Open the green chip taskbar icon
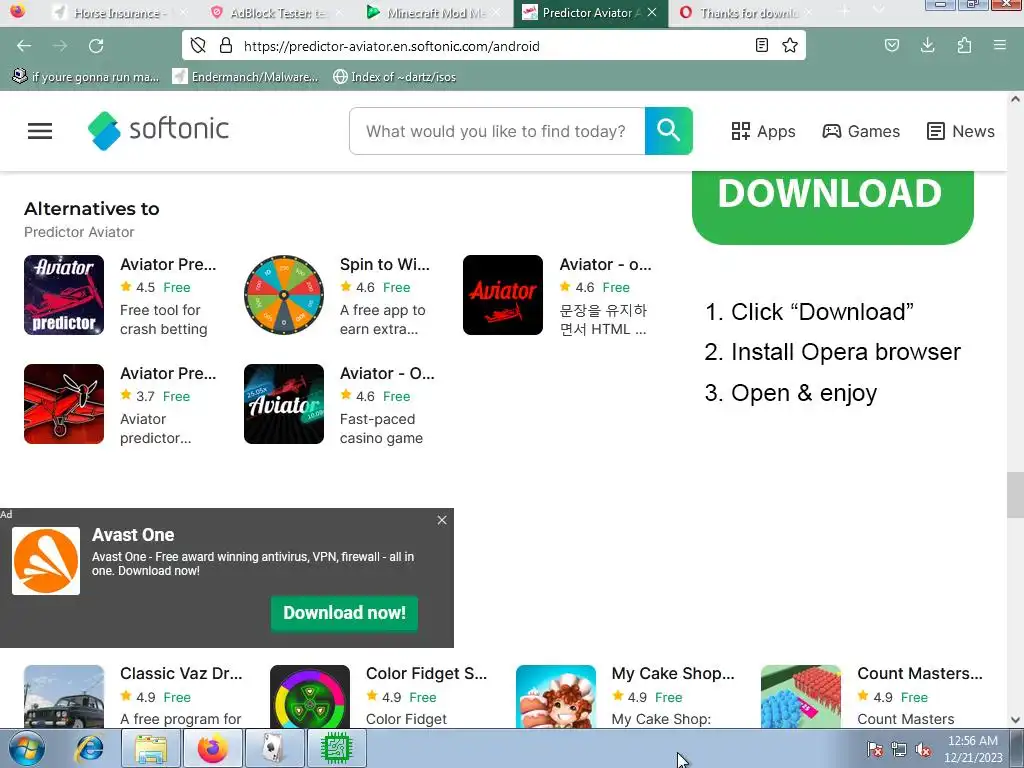 pyautogui.click(x=337, y=748)
